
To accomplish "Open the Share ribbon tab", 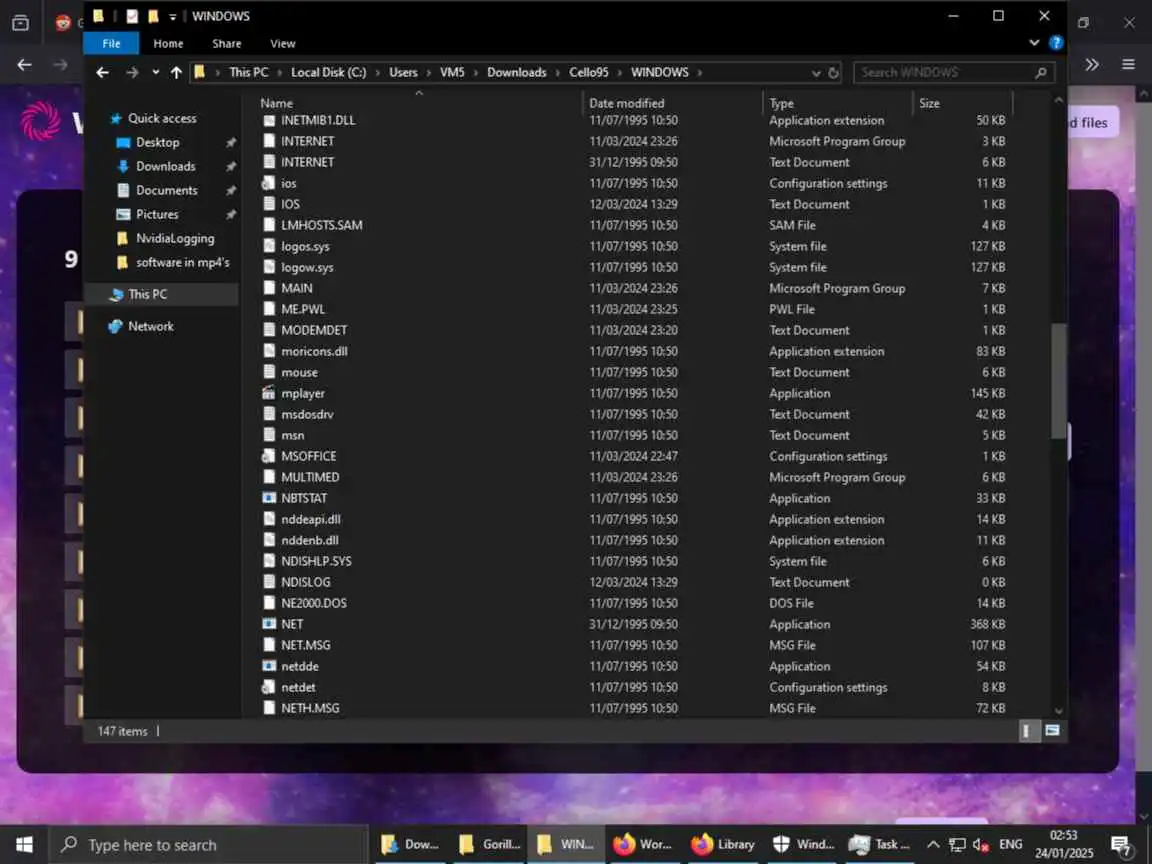I will click(x=226, y=43).
